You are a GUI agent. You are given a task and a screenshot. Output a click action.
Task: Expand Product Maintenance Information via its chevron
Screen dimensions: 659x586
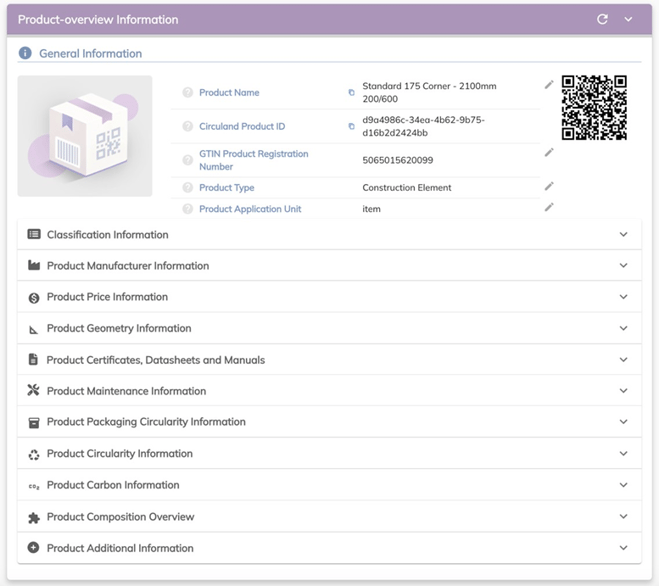[x=624, y=391]
